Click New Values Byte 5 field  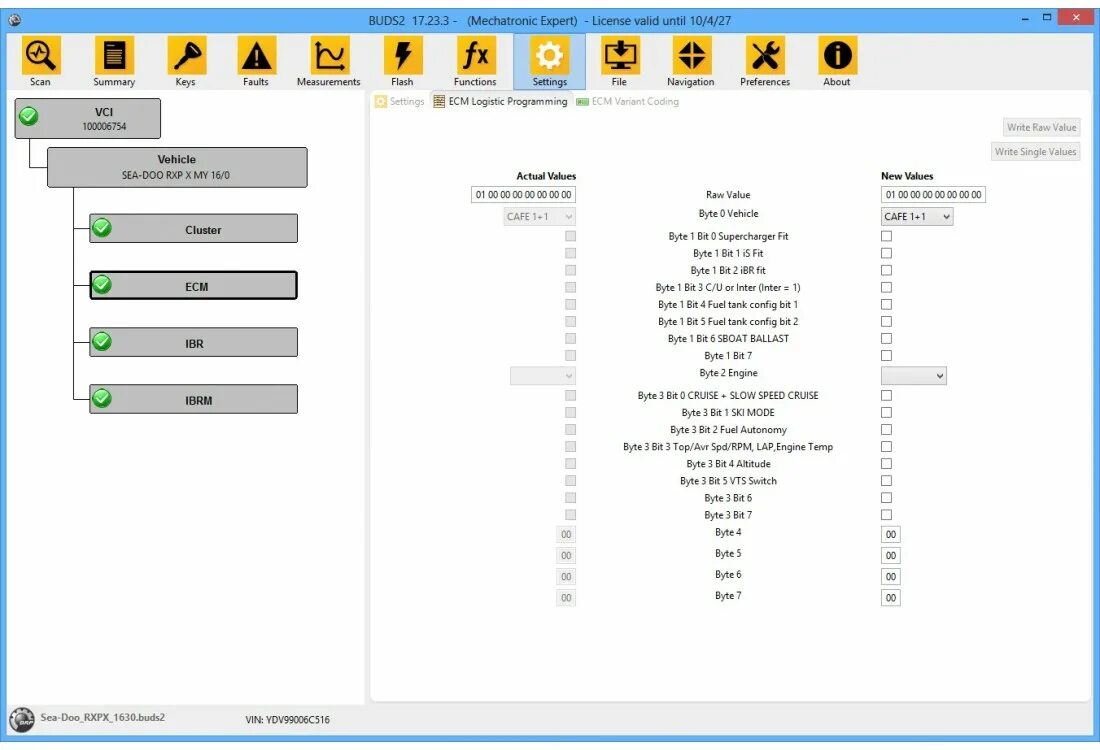pyautogui.click(x=890, y=556)
